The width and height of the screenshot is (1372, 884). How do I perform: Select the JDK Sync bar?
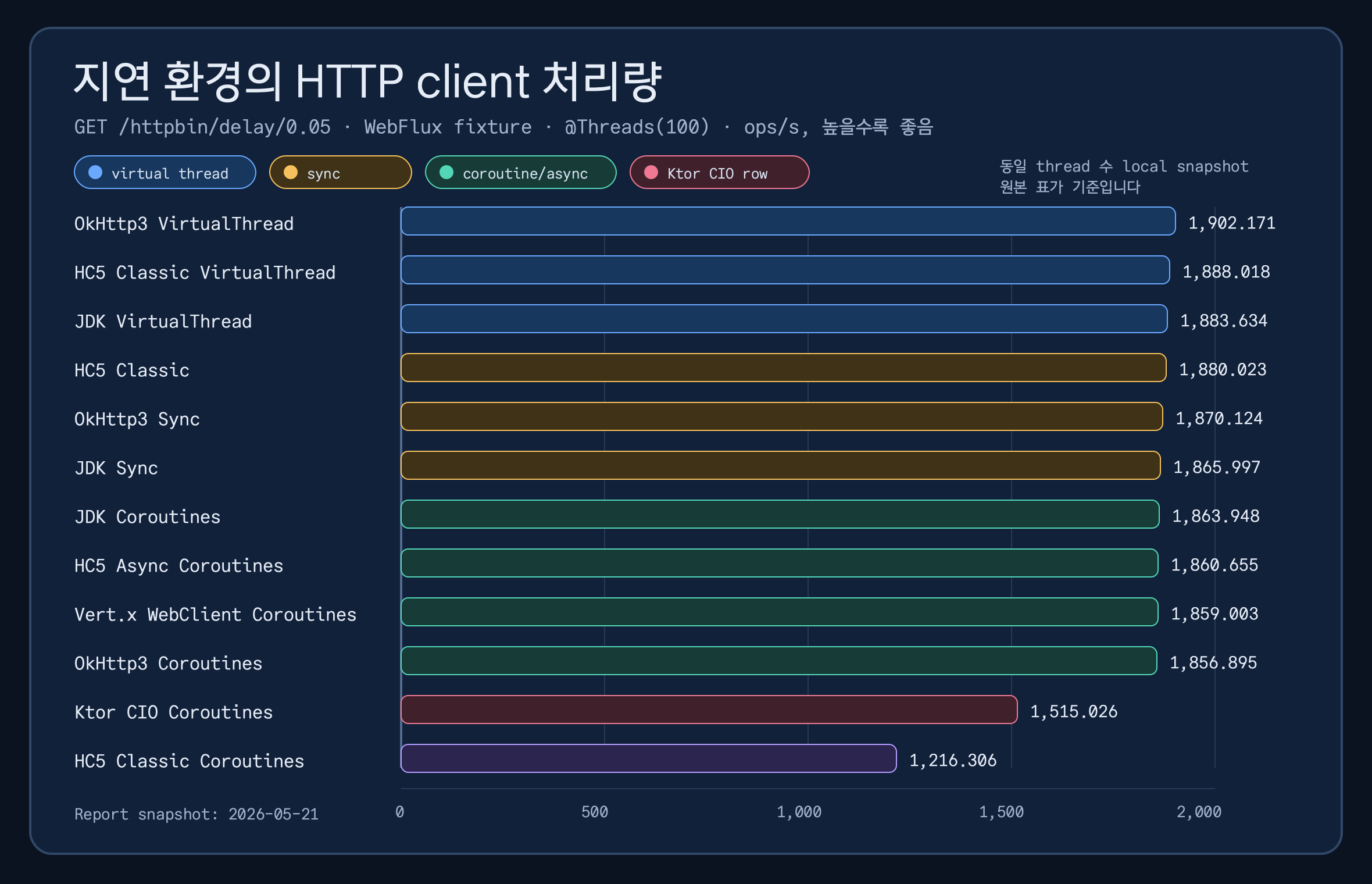(781, 466)
